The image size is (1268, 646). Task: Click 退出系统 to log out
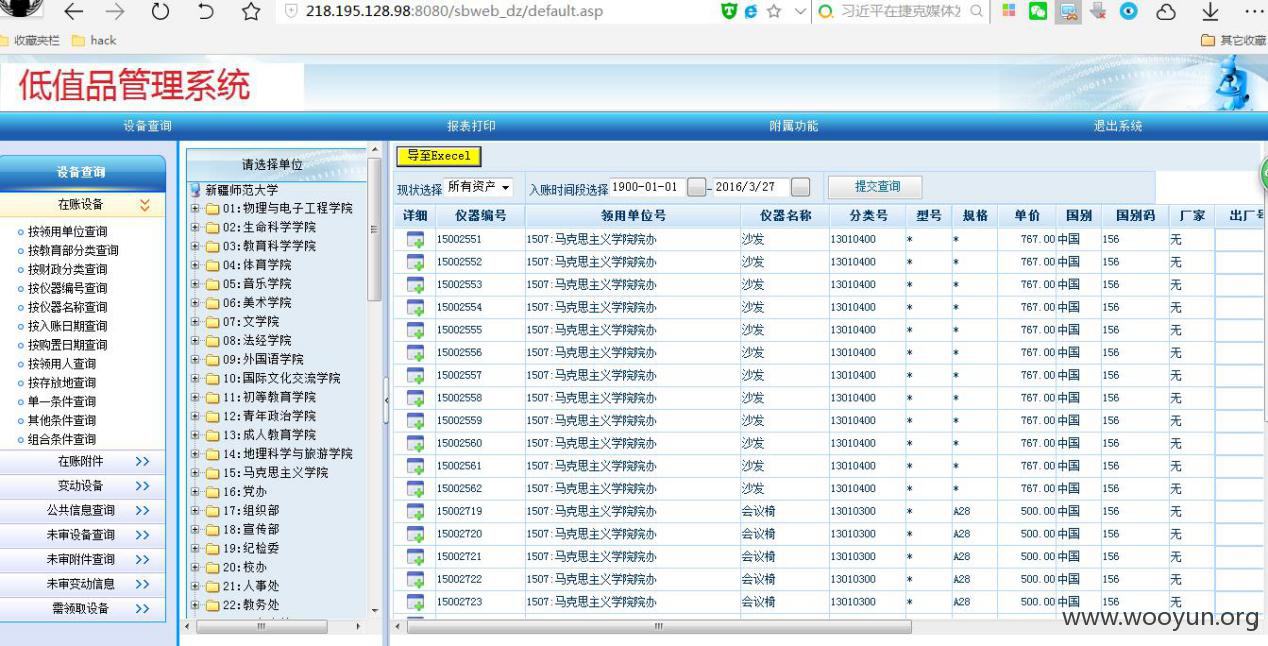point(1118,126)
